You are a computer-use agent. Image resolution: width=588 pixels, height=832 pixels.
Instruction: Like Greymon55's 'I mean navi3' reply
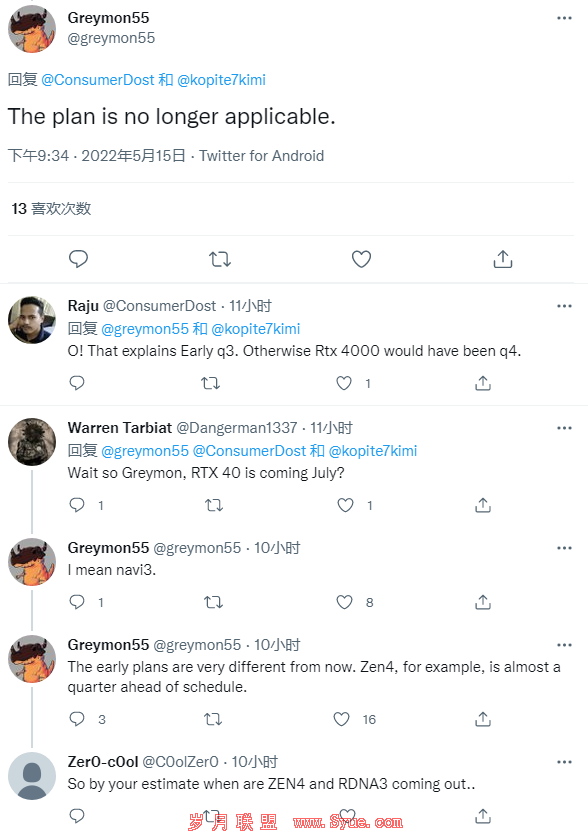(344, 602)
